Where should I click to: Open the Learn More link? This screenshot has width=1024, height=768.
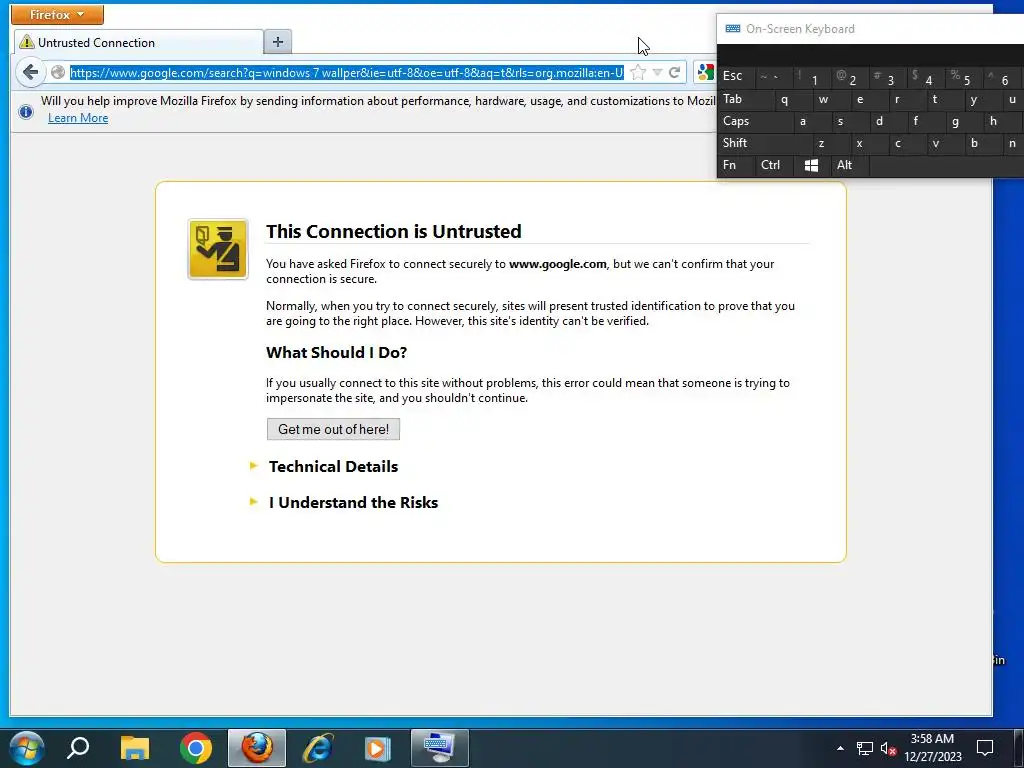(78, 118)
